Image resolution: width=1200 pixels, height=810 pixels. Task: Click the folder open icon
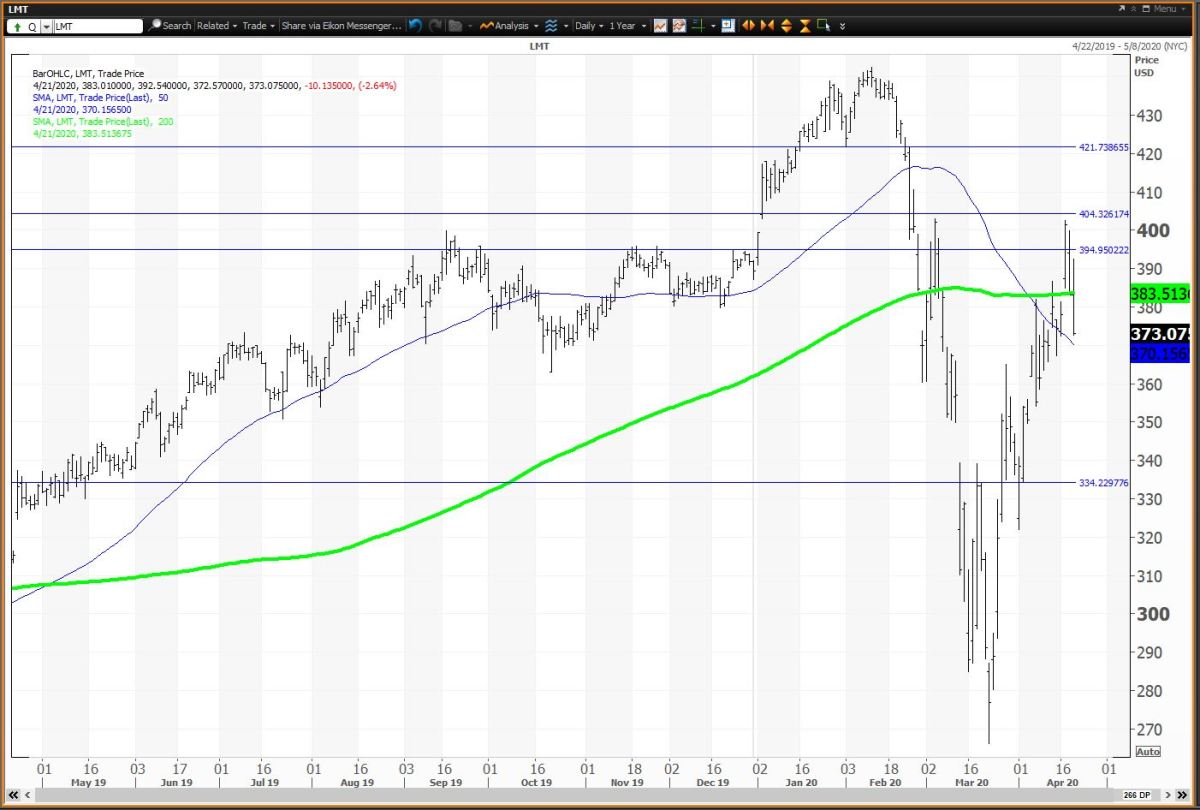click(456, 25)
